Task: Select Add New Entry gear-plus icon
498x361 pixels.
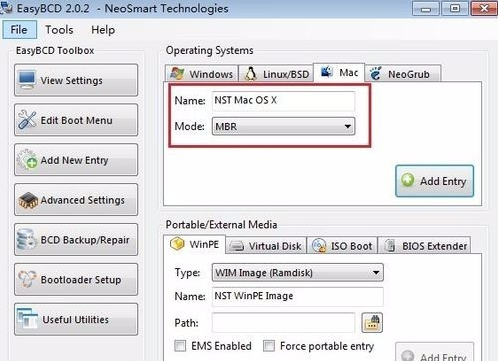Action: click(x=27, y=160)
